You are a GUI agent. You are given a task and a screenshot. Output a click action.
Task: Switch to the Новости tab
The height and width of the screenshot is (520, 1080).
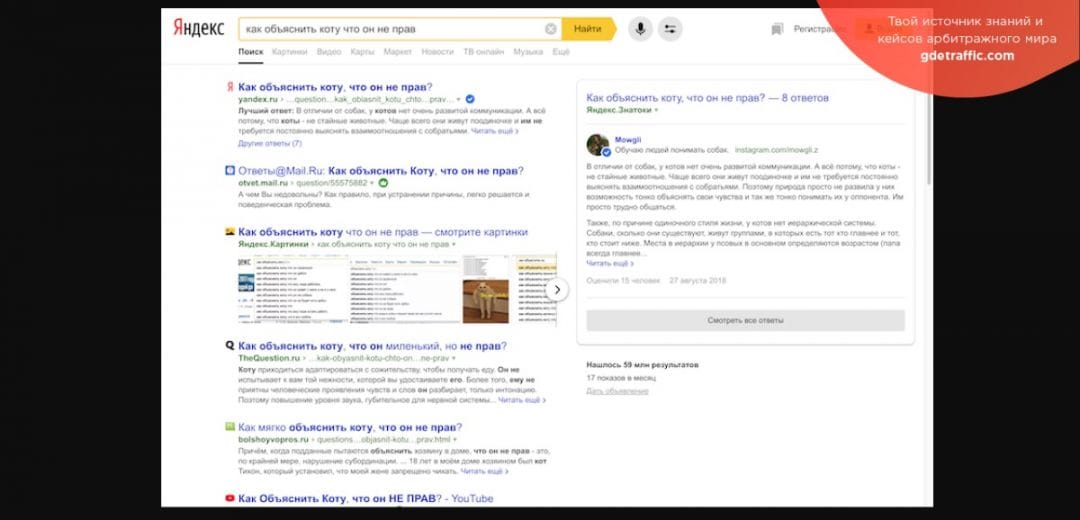click(x=437, y=52)
